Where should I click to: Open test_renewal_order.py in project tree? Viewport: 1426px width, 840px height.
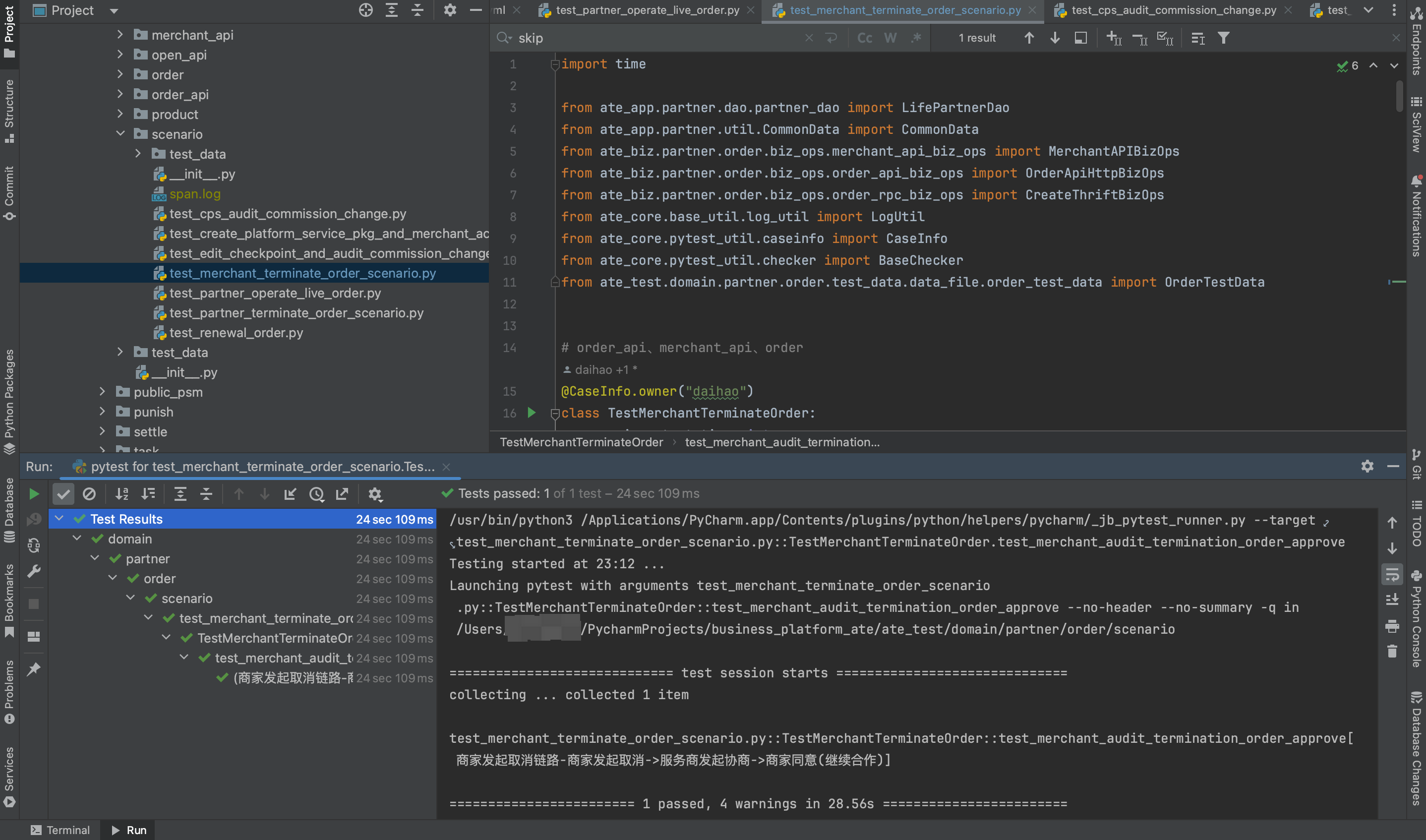[x=236, y=332]
